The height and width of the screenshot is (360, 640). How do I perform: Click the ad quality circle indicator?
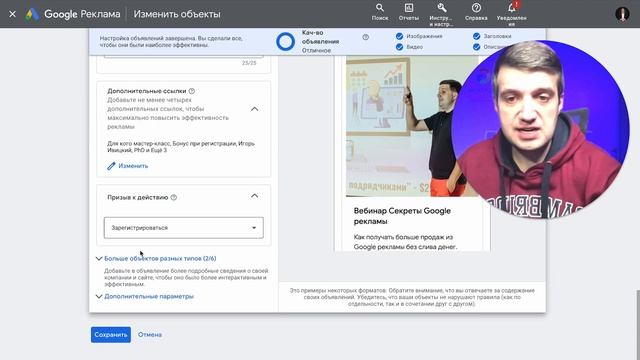pos(285,42)
